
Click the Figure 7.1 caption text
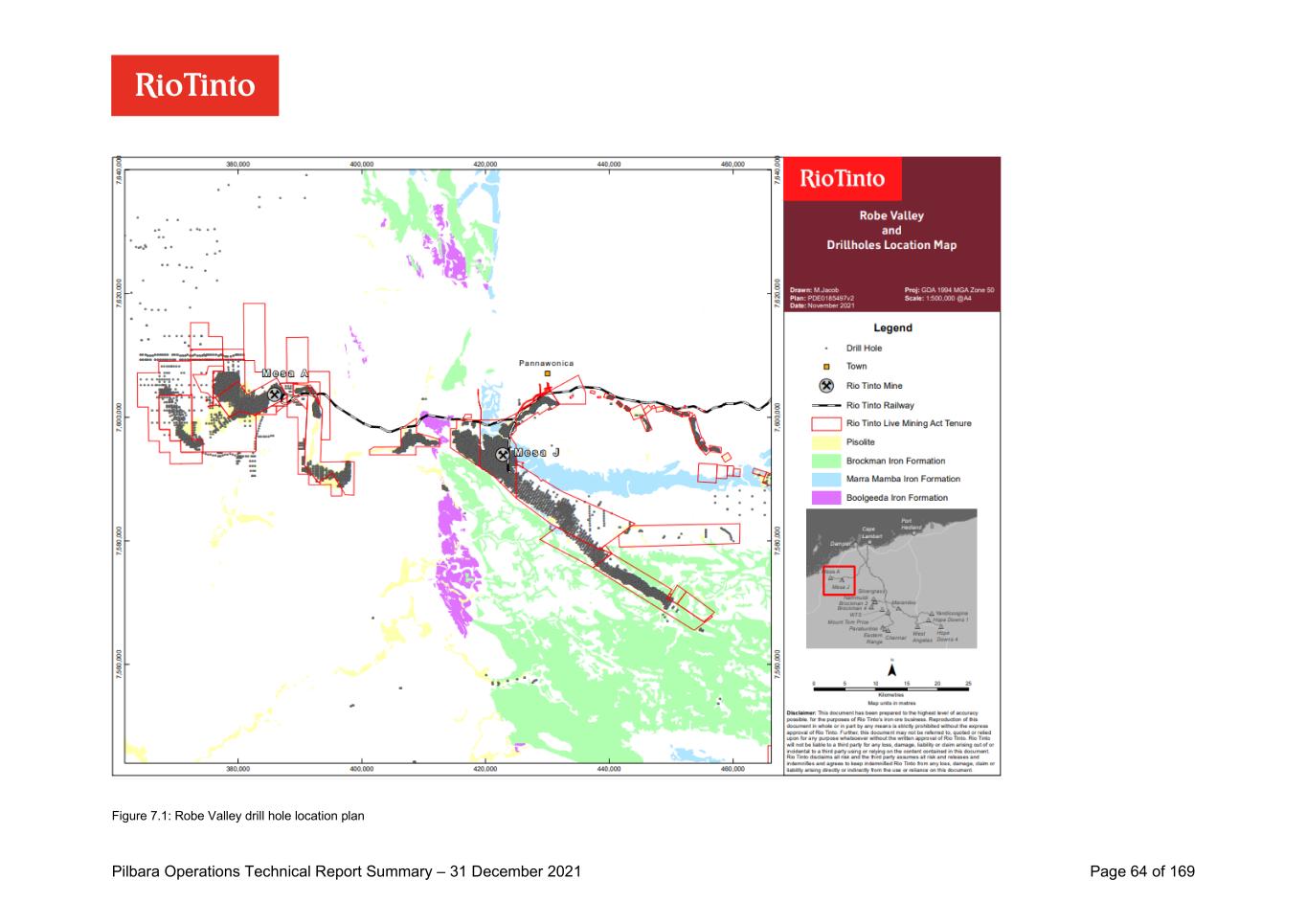(x=238, y=816)
